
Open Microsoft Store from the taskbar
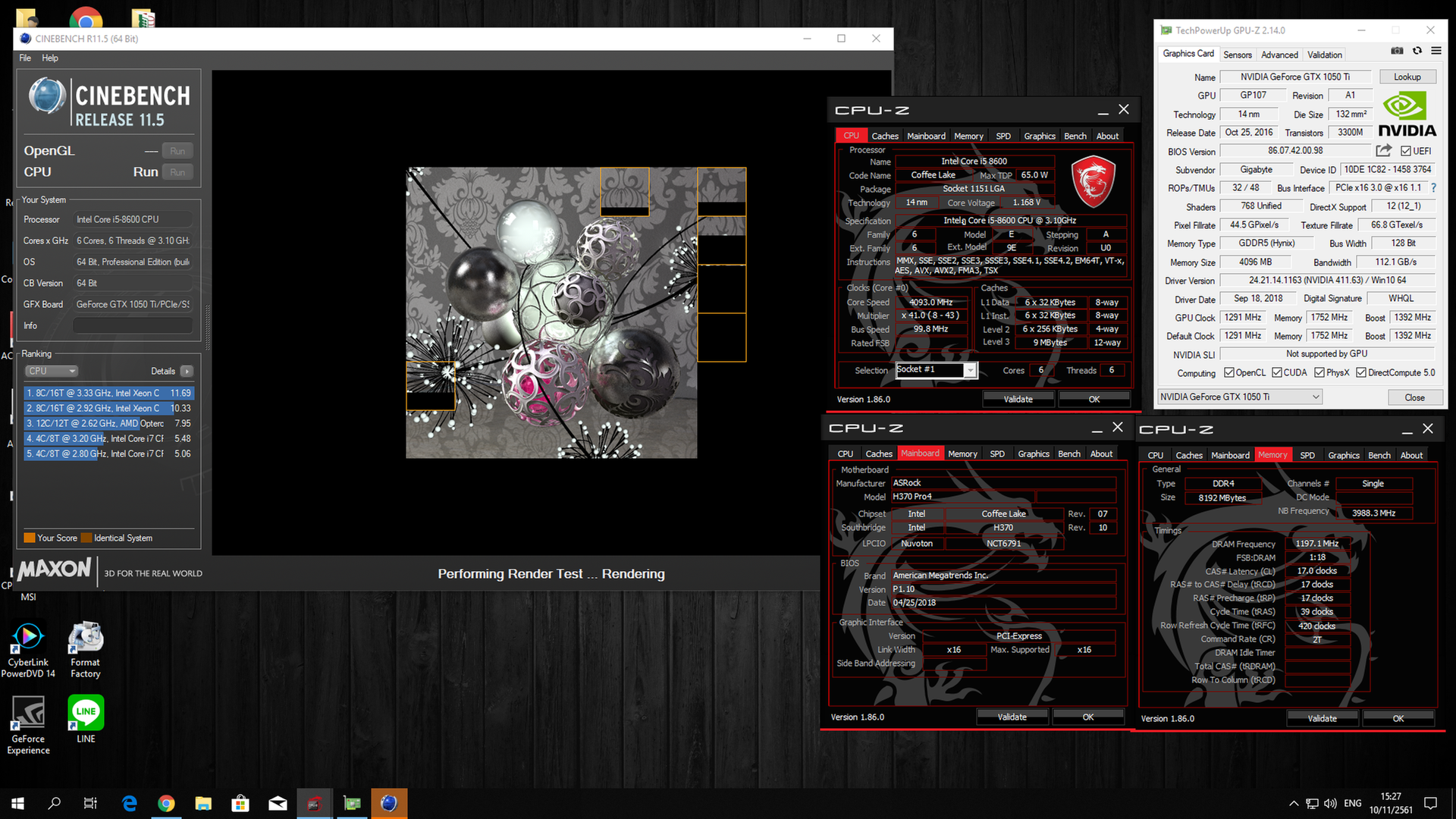point(240,803)
